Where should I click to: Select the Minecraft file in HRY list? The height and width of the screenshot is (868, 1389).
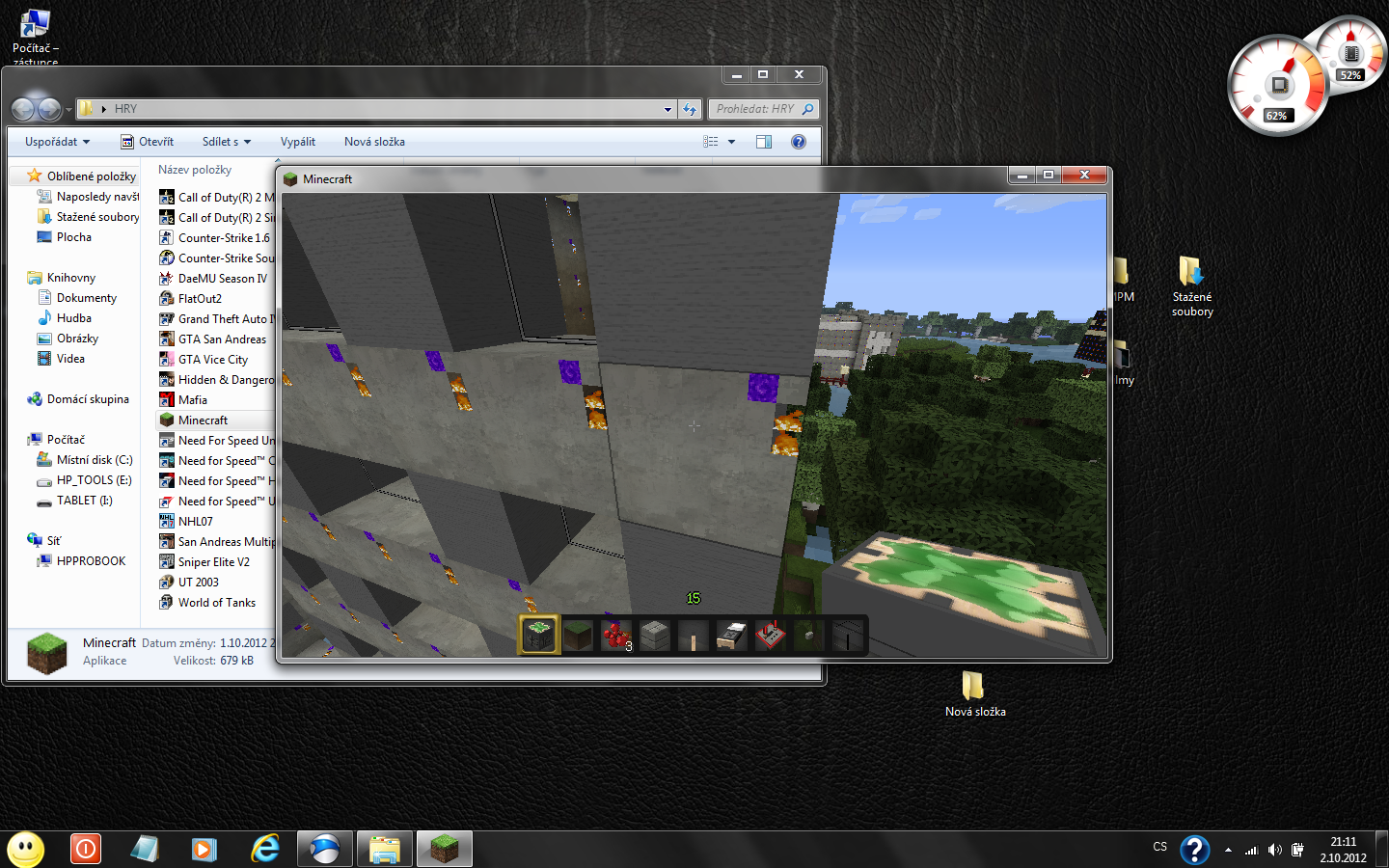click(216, 420)
